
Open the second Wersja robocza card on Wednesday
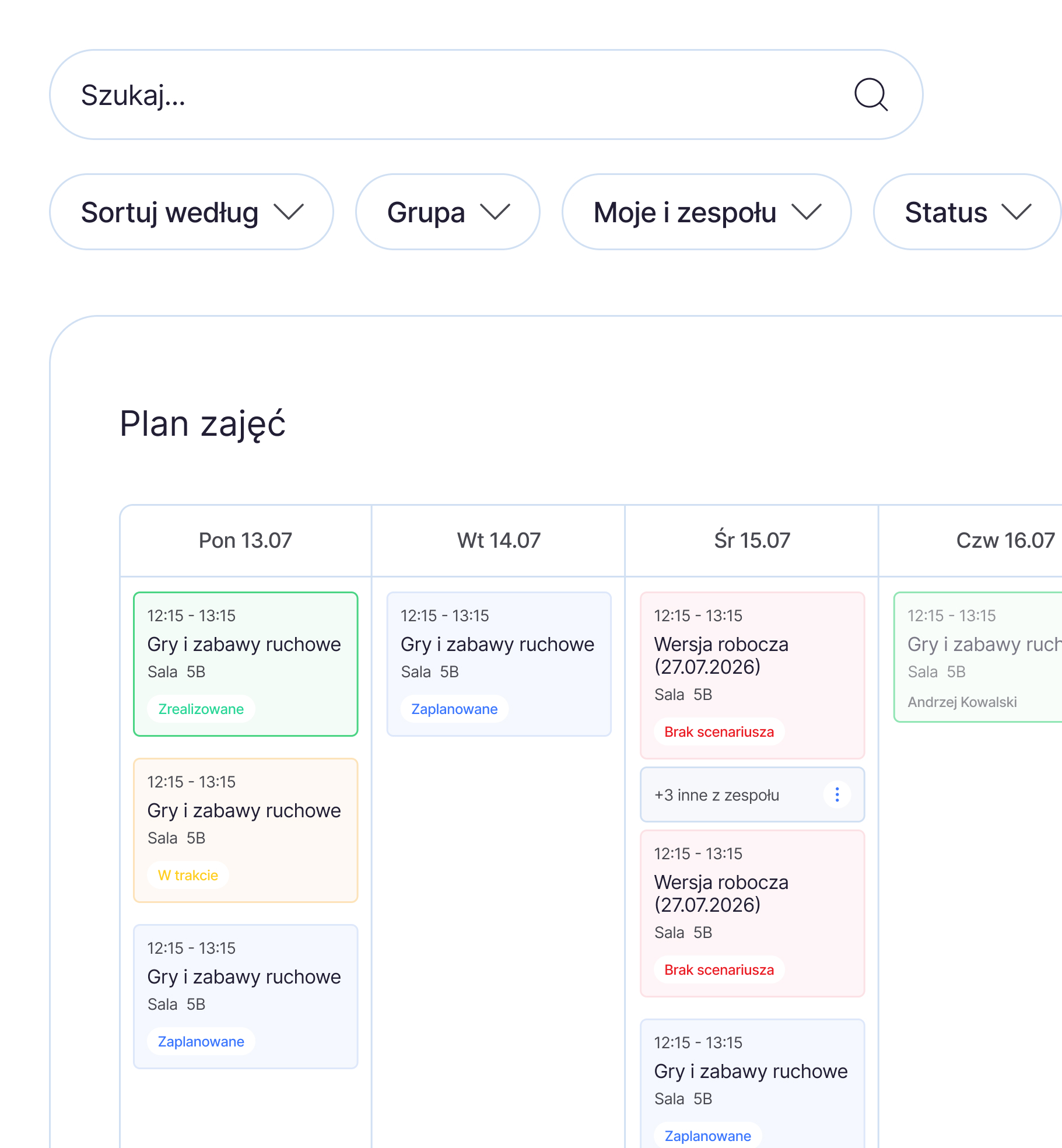(x=752, y=914)
